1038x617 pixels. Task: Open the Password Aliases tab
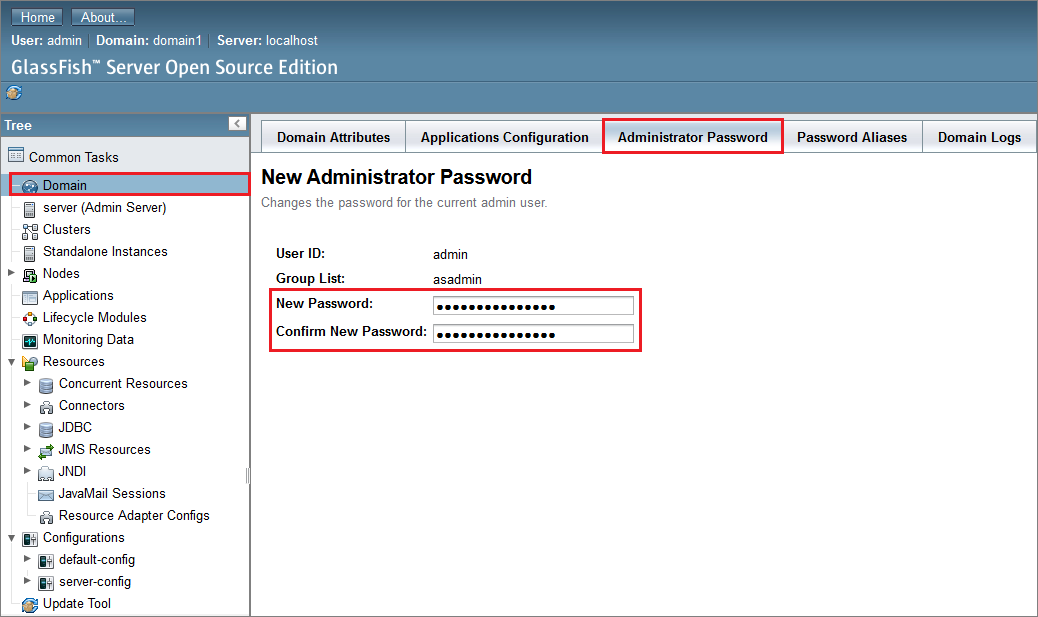(x=852, y=137)
